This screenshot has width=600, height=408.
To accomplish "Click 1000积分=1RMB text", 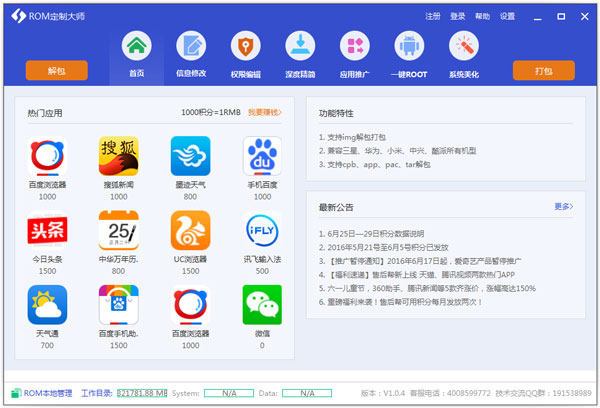I will 211,112.
